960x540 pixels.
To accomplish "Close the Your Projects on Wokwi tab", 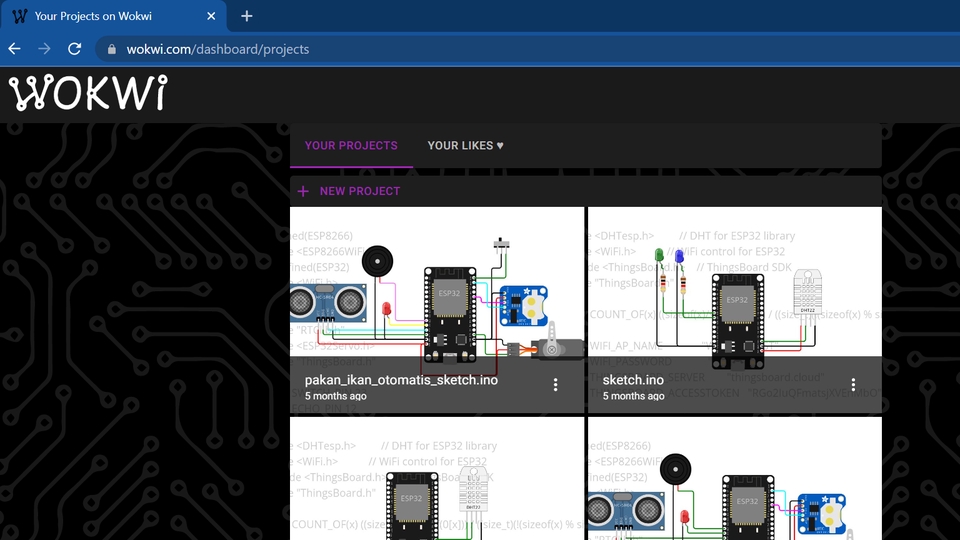I will [211, 16].
